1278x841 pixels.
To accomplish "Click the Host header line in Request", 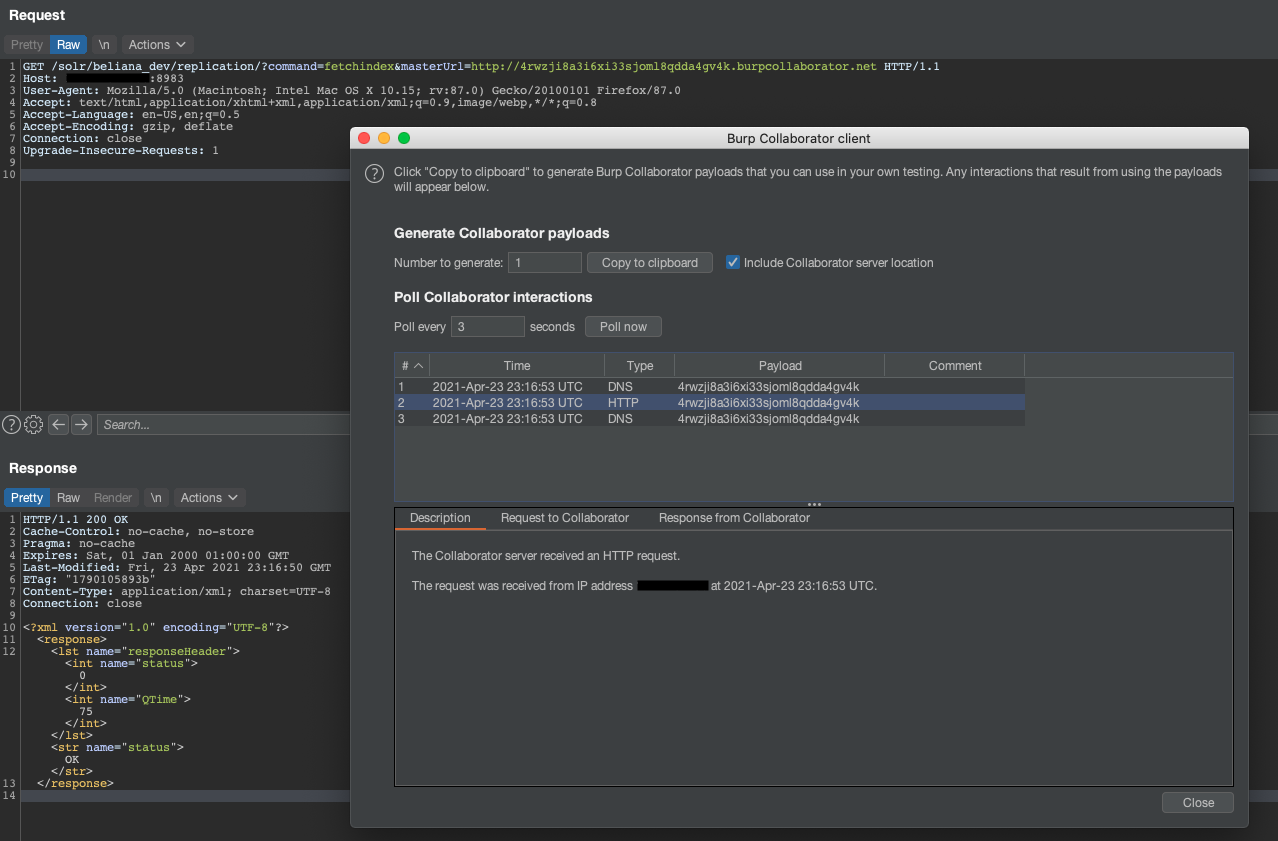I will [x=103, y=78].
